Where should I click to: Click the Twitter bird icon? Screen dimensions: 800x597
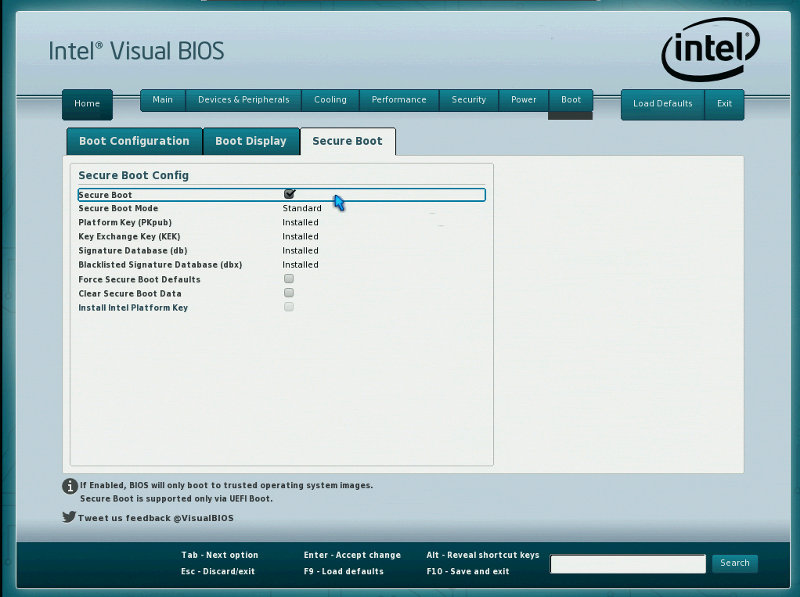click(67, 517)
